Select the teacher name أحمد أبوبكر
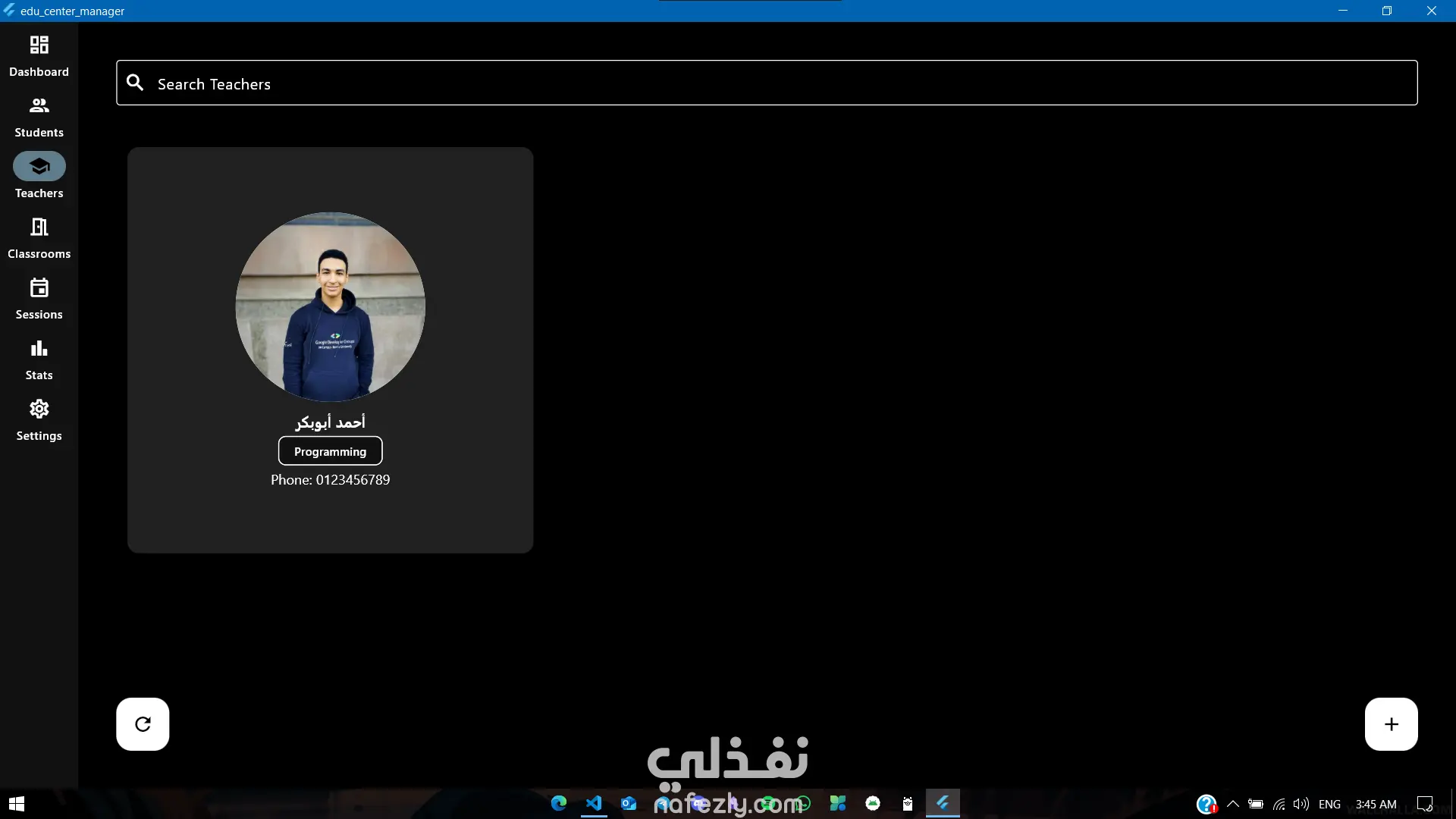This screenshot has height=819, width=1456. (x=331, y=422)
